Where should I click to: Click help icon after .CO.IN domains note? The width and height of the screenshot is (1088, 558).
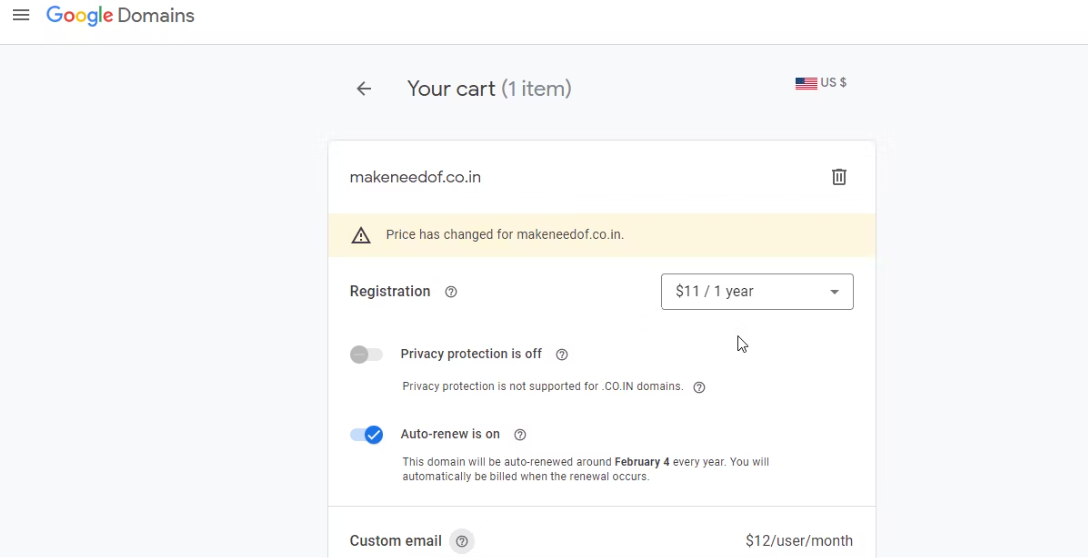(x=699, y=387)
